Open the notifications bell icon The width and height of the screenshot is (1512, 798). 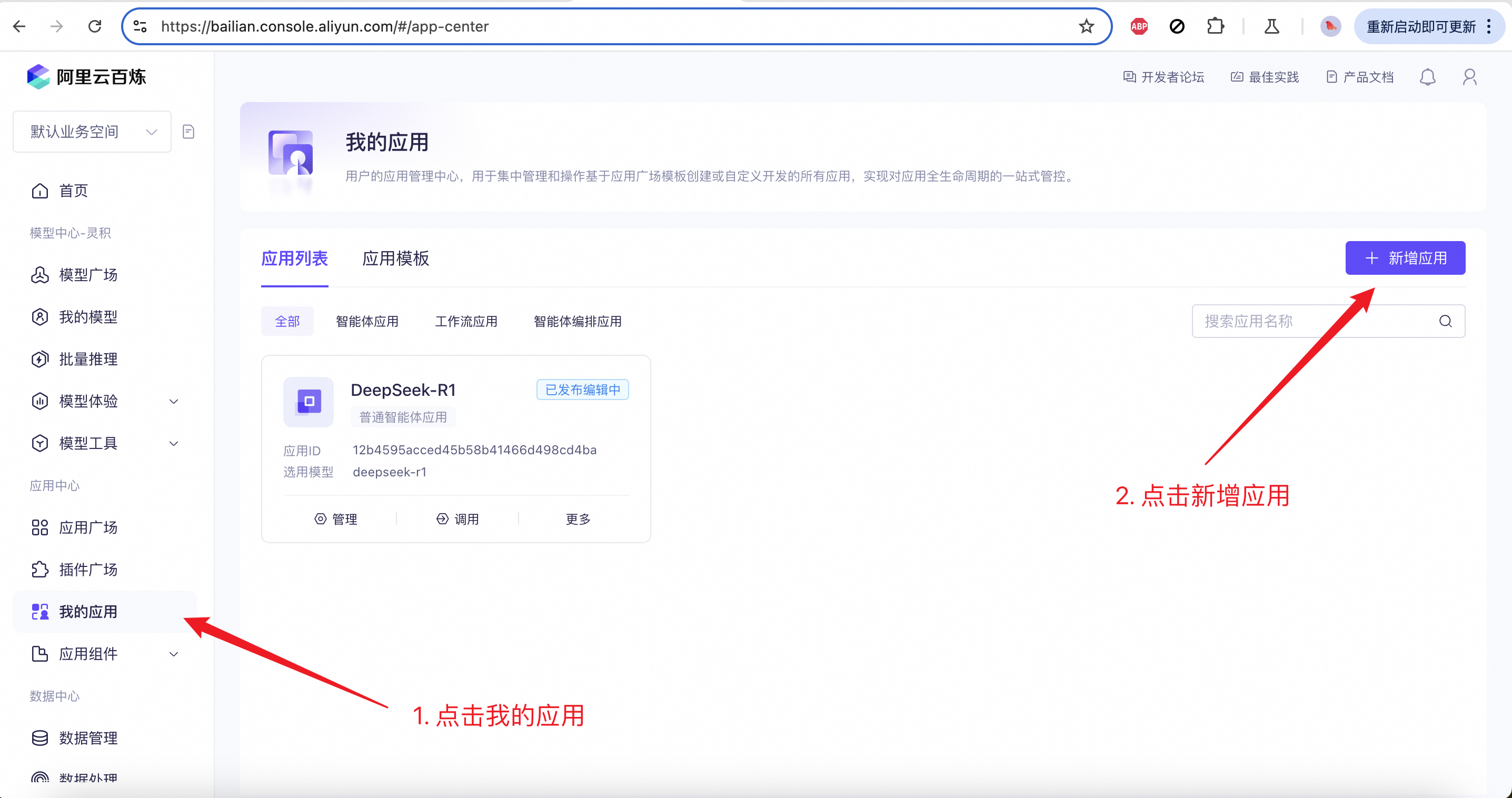click(1427, 77)
